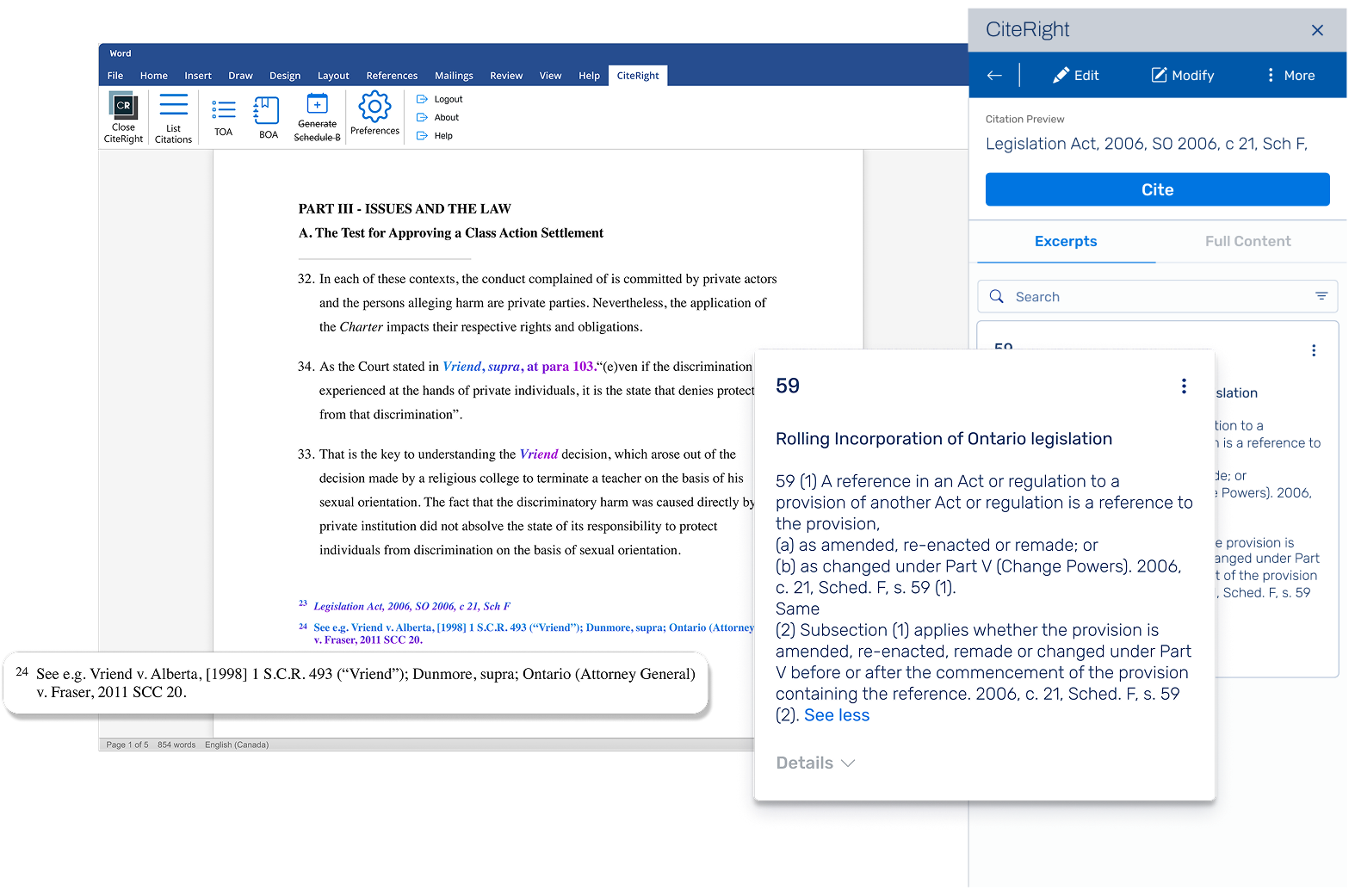Click the enlarged footnote 24 callout
The image size is (1355, 896).
356,683
